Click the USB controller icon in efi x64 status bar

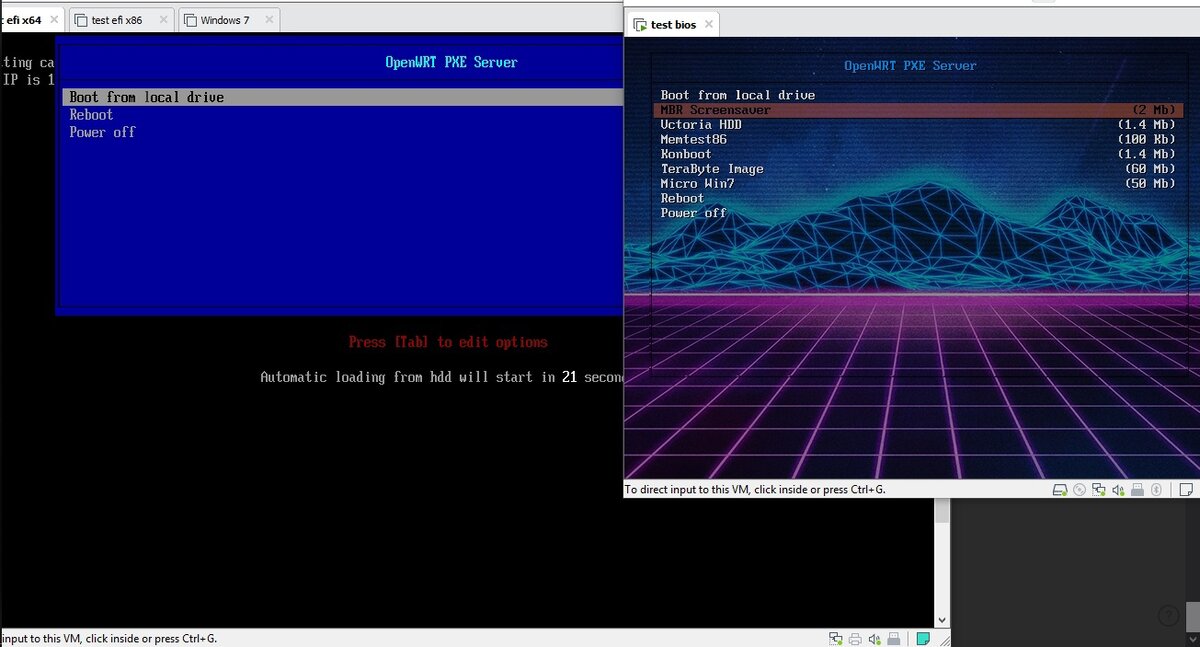pos(893,638)
